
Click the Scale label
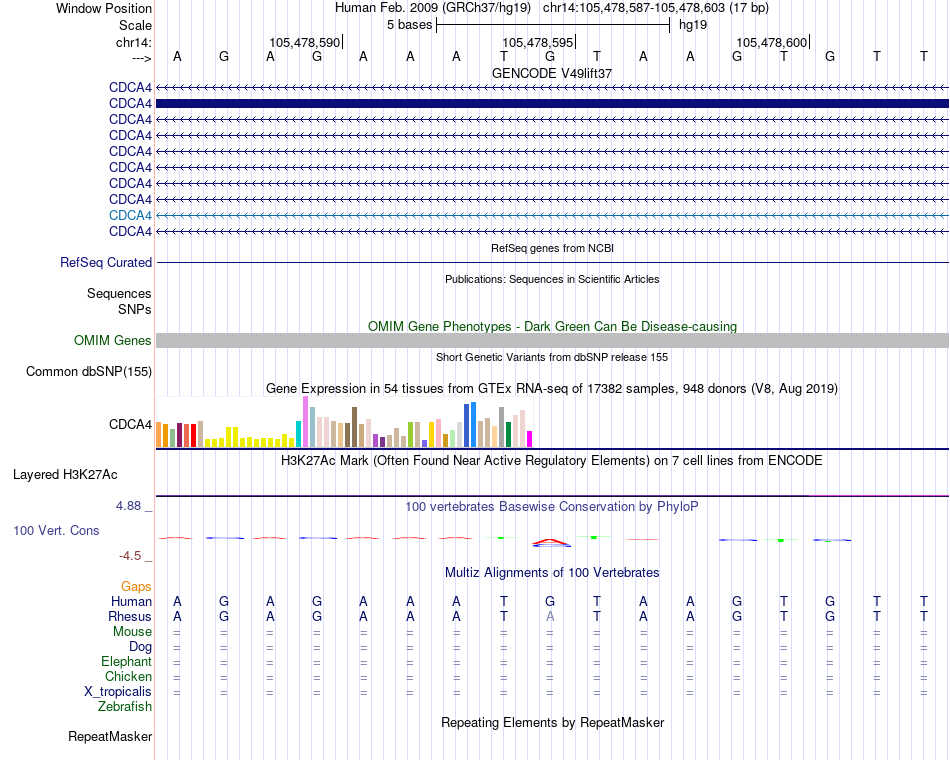coord(136,25)
